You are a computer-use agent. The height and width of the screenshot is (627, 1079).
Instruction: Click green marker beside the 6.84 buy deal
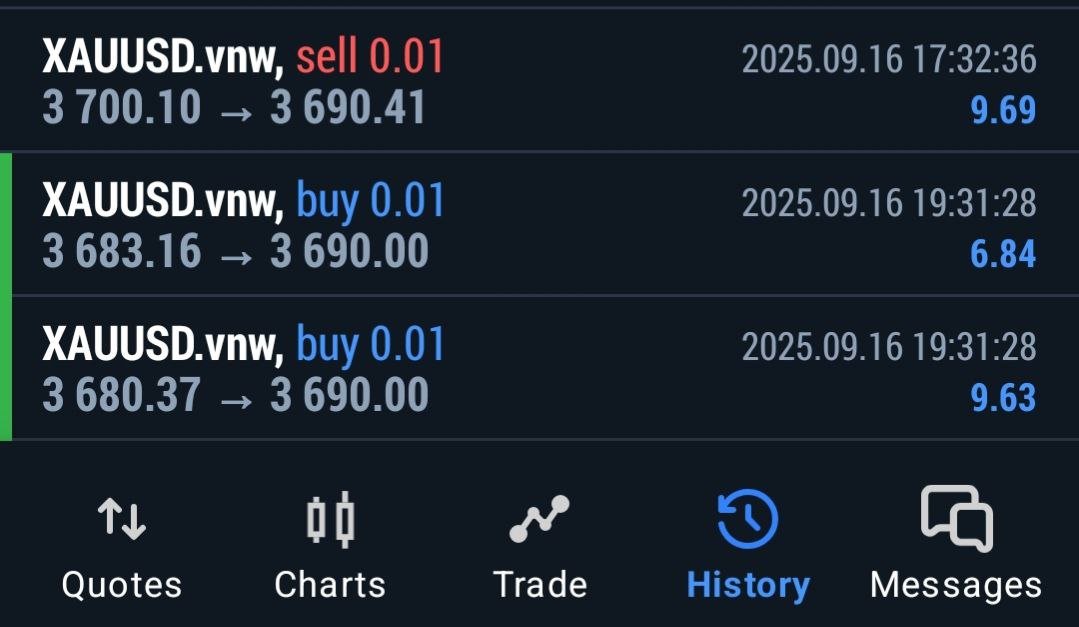click(x=6, y=224)
